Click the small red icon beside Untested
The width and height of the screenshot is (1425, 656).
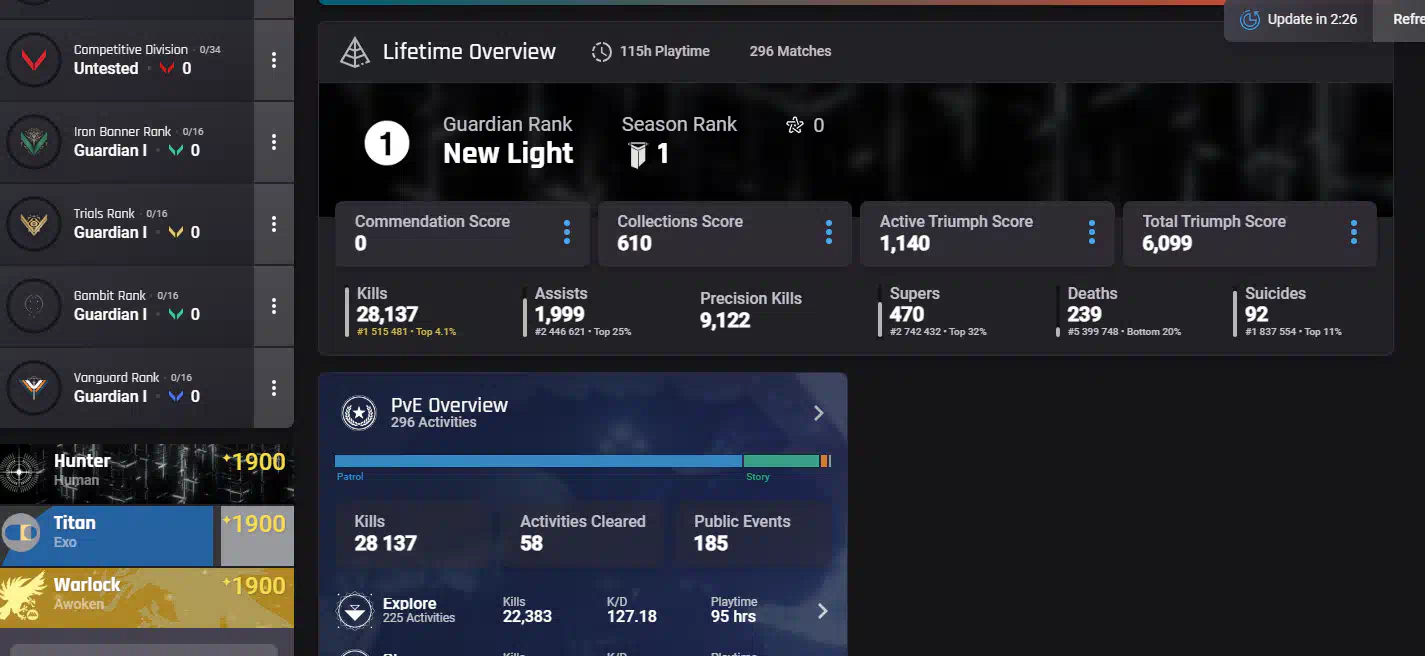tap(167, 69)
